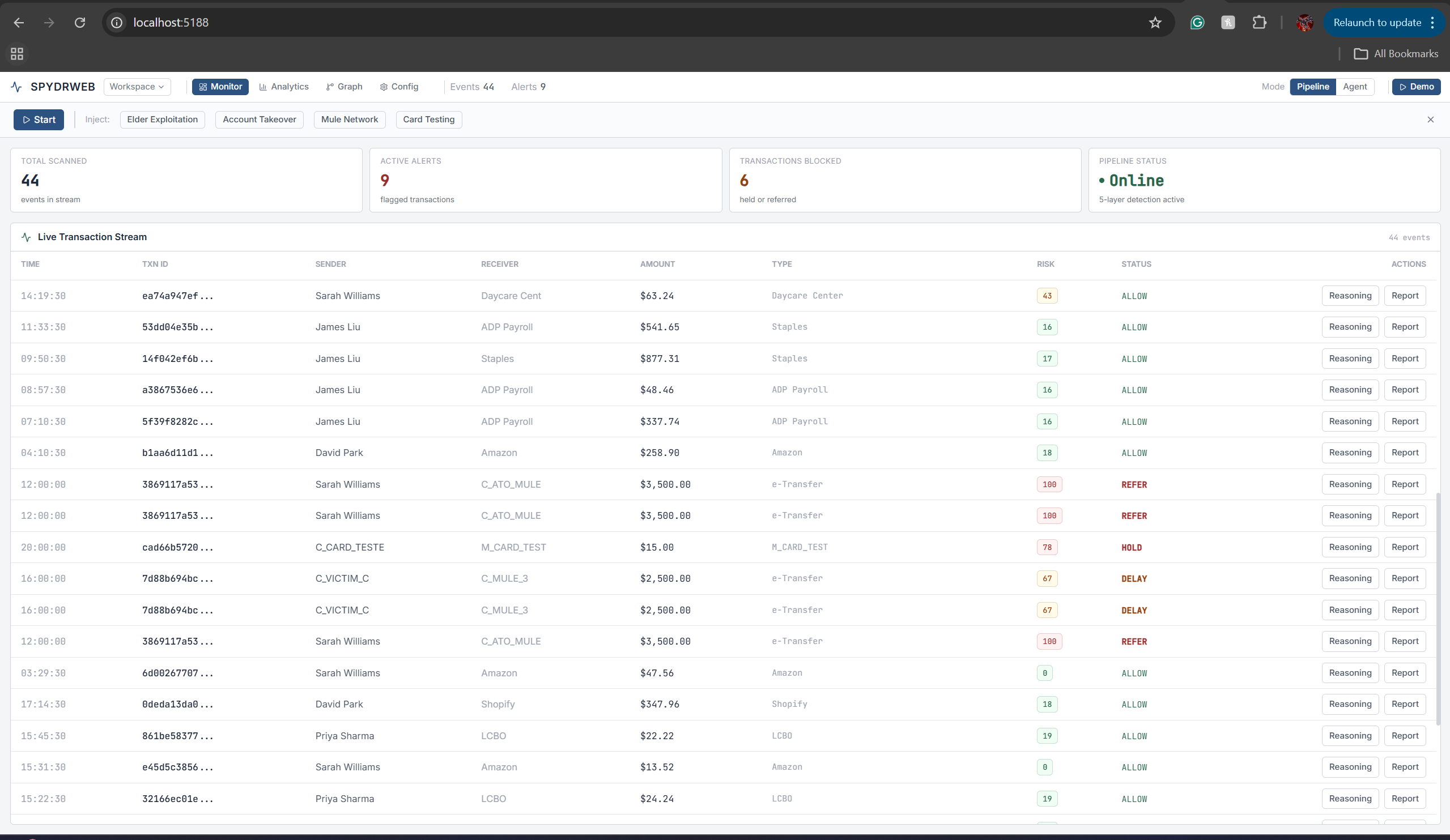Open the Chrome profile avatar
Viewport: 1450px width, 840px height.
coord(1304,23)
